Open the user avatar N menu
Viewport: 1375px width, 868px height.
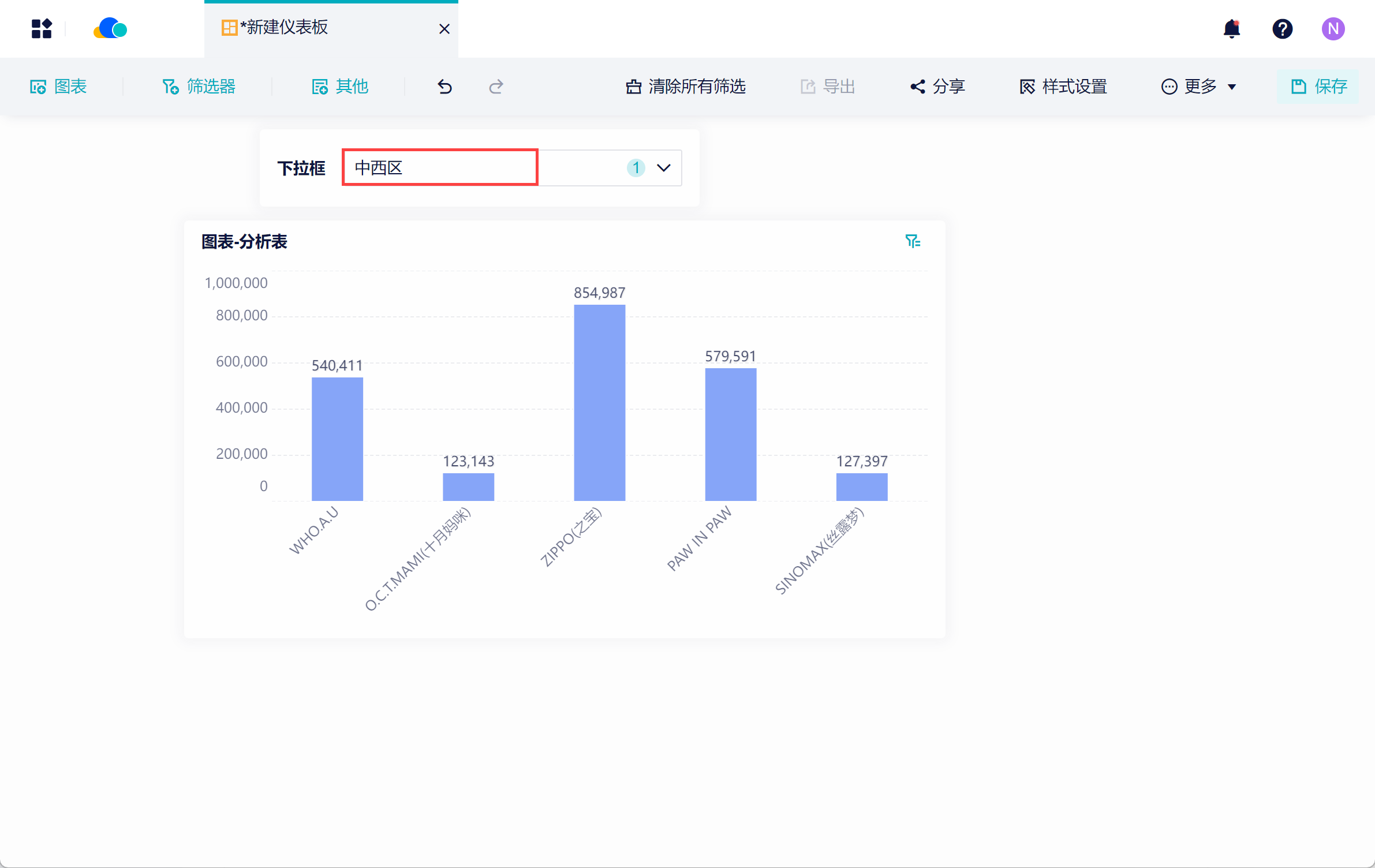1333,28
